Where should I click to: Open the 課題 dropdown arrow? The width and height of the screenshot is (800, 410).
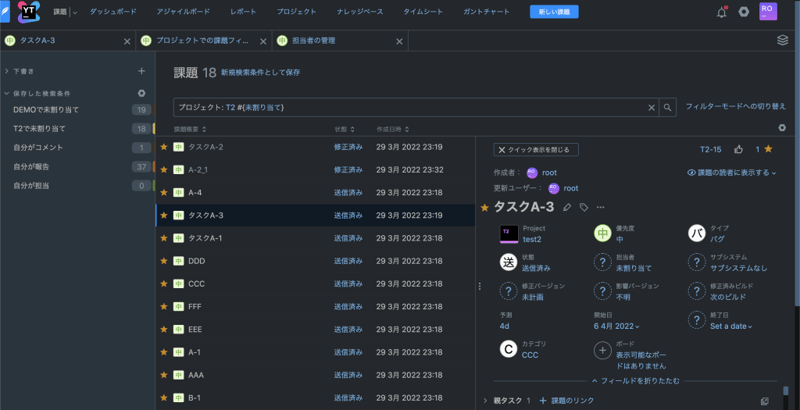pyautogui.click(x=75, y=12)
